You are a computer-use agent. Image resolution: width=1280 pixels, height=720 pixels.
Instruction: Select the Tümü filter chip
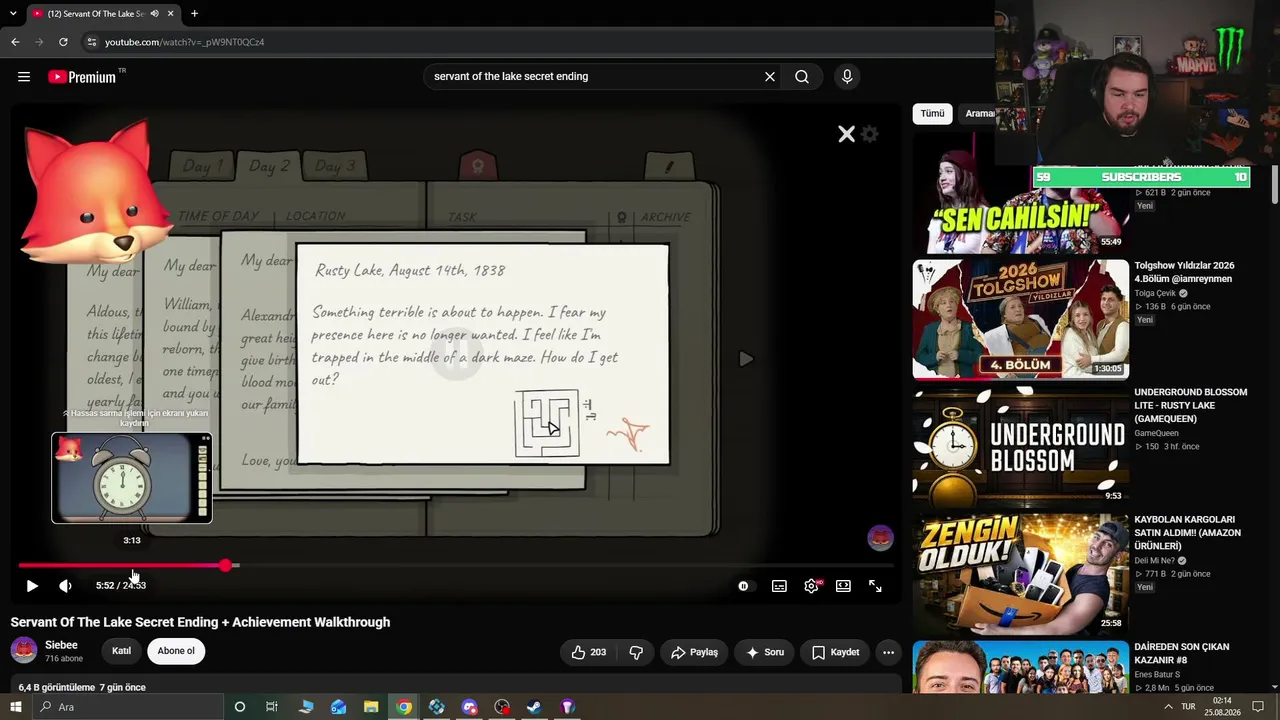point(932,114)
